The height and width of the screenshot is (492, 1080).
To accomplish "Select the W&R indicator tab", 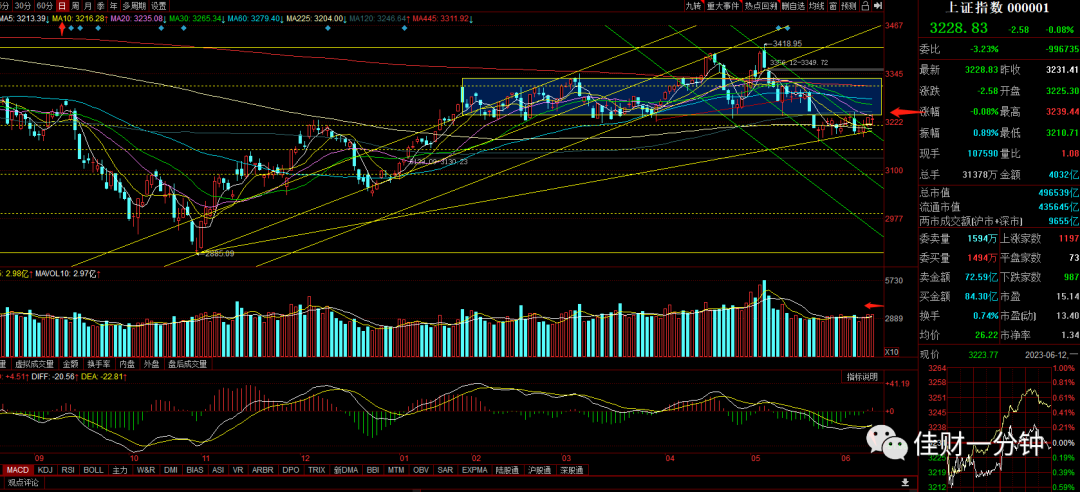I will click(146, 470).
